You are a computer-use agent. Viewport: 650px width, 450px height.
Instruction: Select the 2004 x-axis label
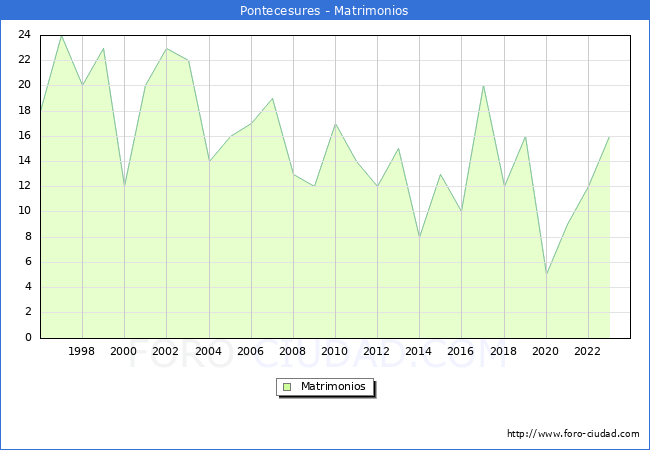(209, 351)
